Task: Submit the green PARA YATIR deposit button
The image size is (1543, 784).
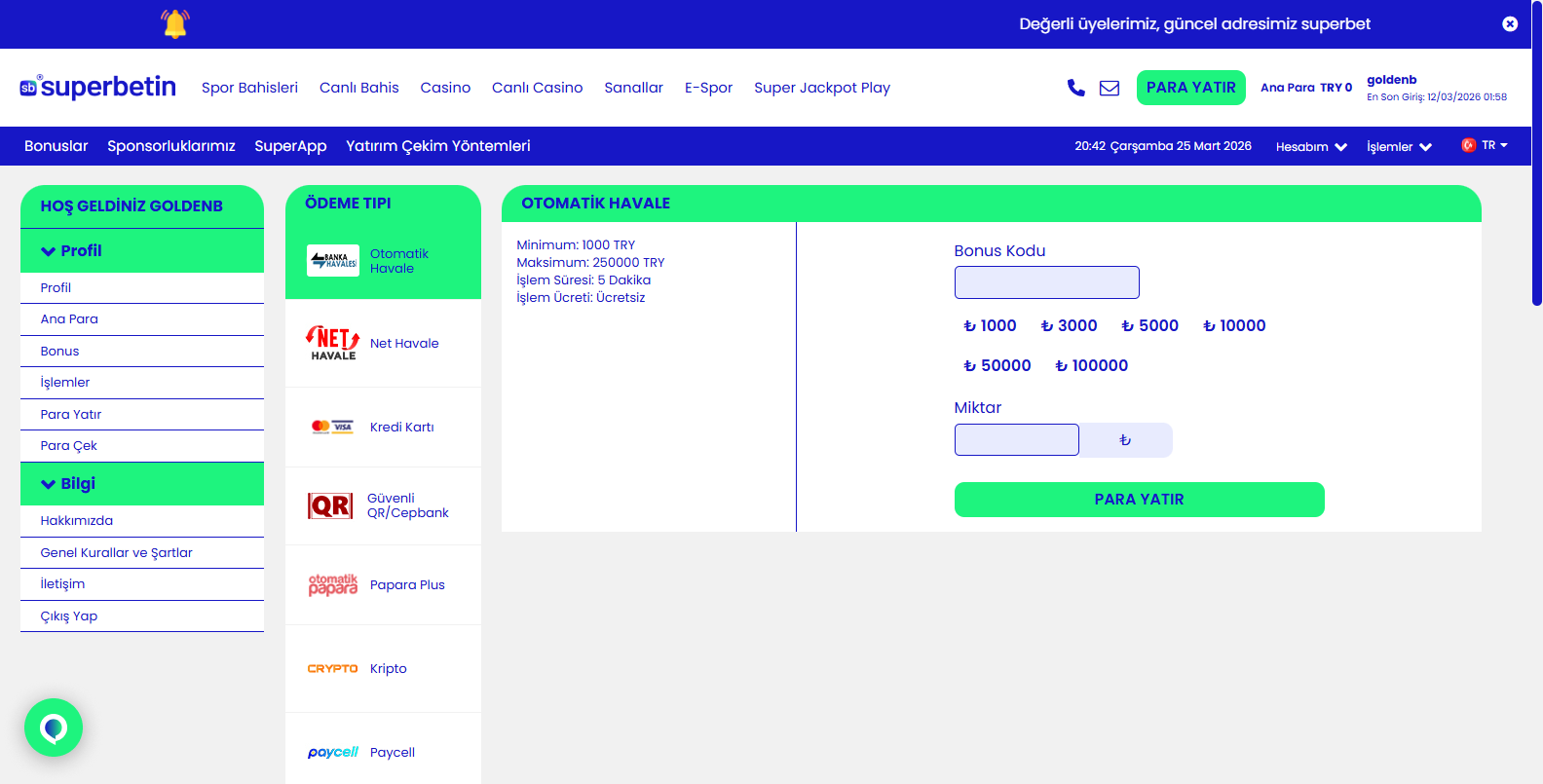Action: [x=1140, y=500]
